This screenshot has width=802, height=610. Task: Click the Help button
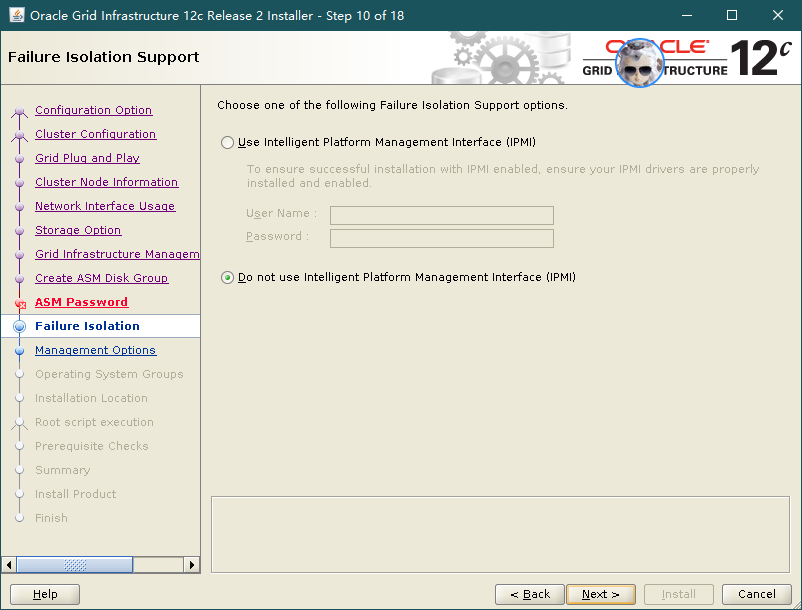[45, 594]
